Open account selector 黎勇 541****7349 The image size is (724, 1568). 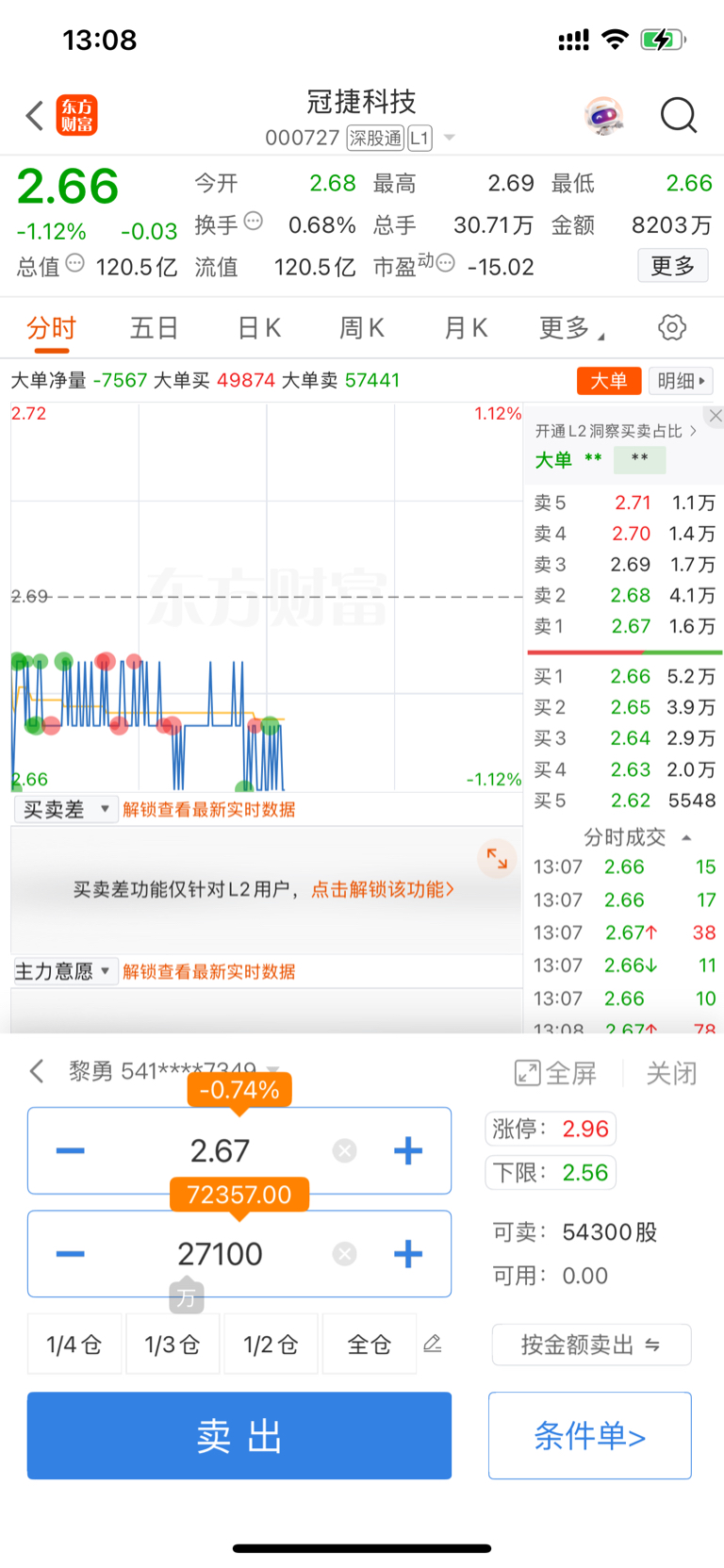pos(174,1071)
